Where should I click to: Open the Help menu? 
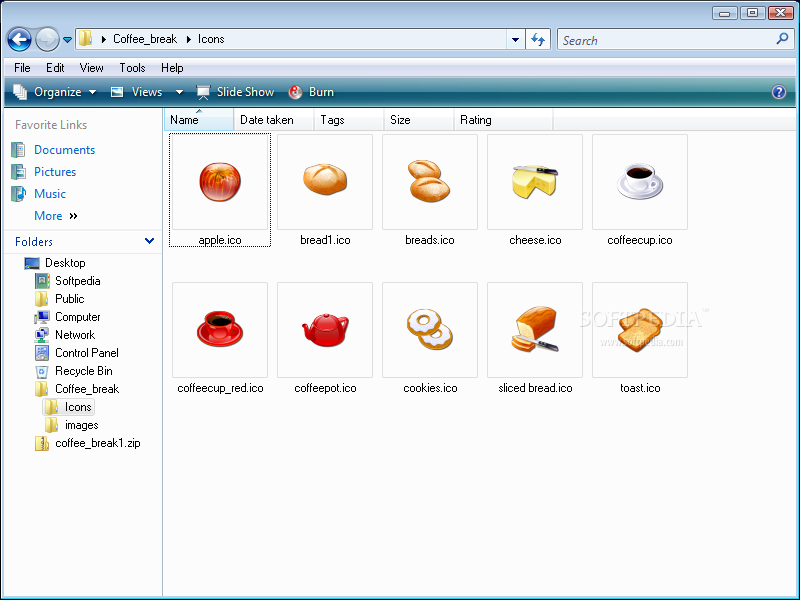(172, 68)
